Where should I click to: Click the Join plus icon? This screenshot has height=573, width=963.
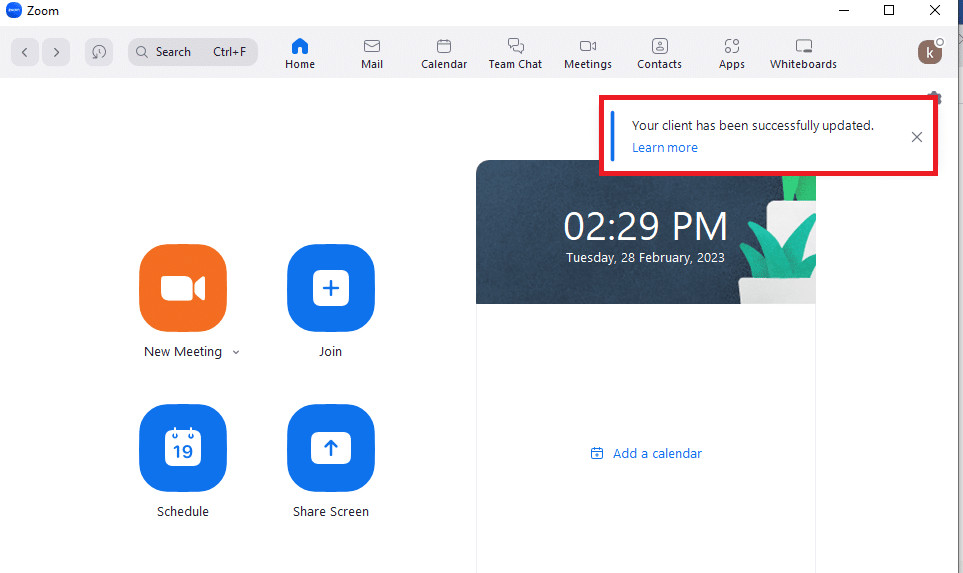click(x=330, y=288)
